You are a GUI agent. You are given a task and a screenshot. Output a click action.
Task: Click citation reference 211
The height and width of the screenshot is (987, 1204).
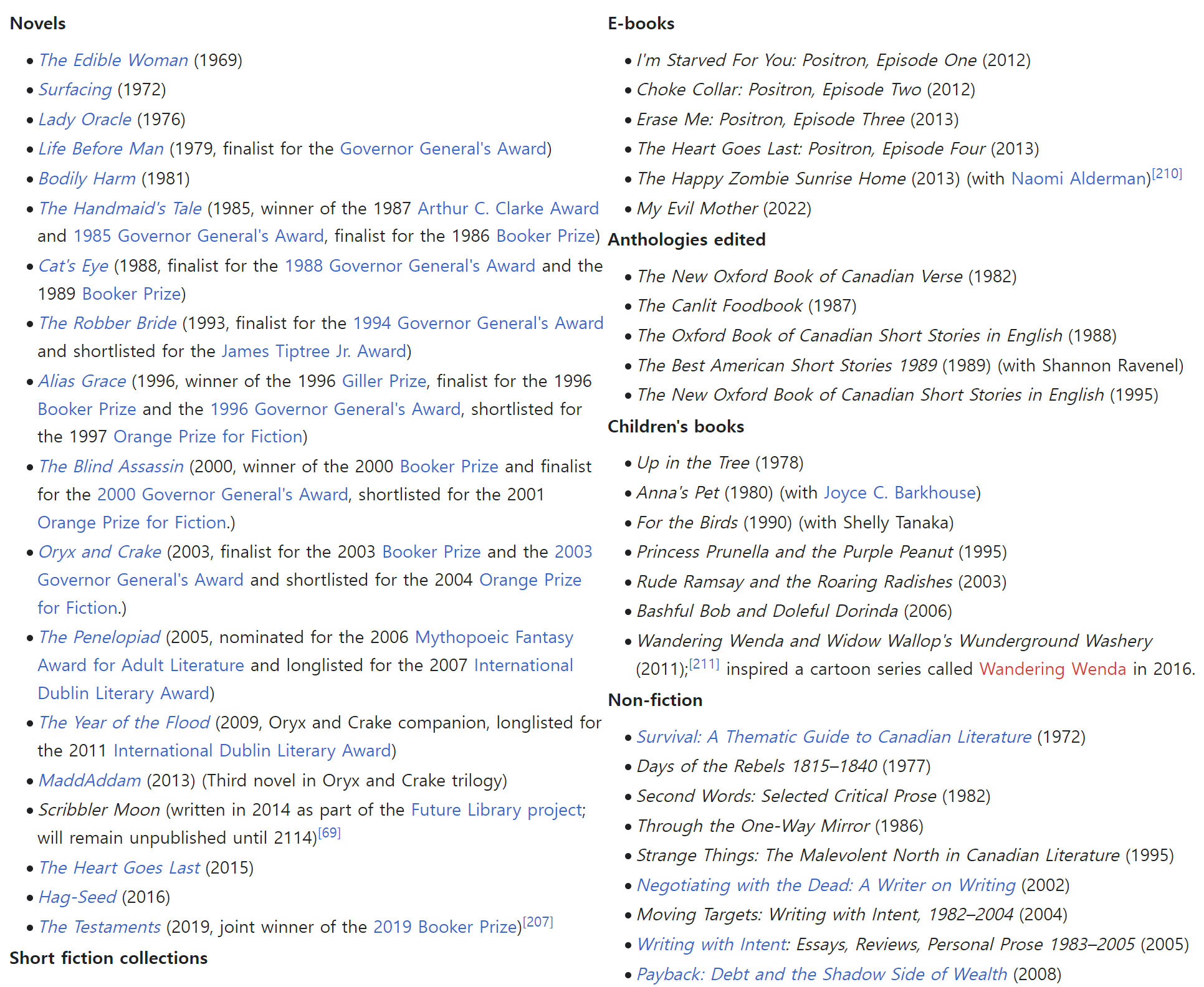coord(704,664)
